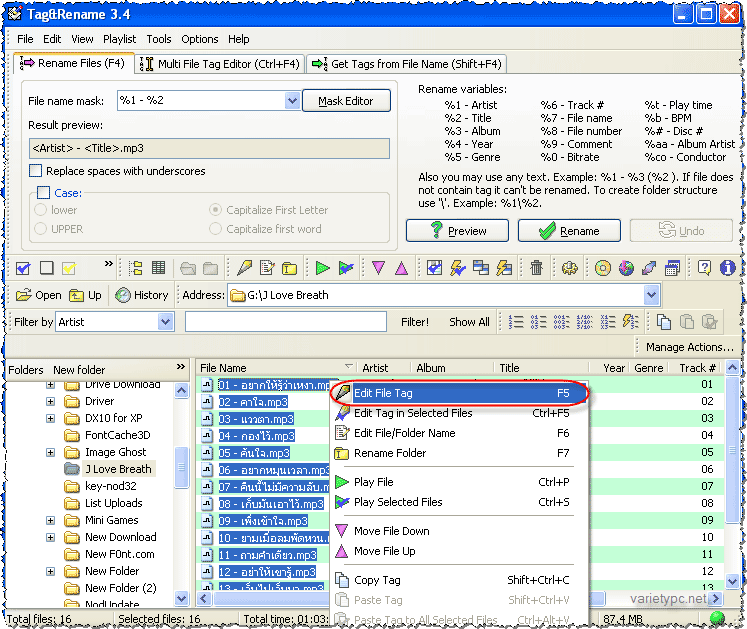
Task: Click the globe online database toolbar icon
Action: (626, 268)
